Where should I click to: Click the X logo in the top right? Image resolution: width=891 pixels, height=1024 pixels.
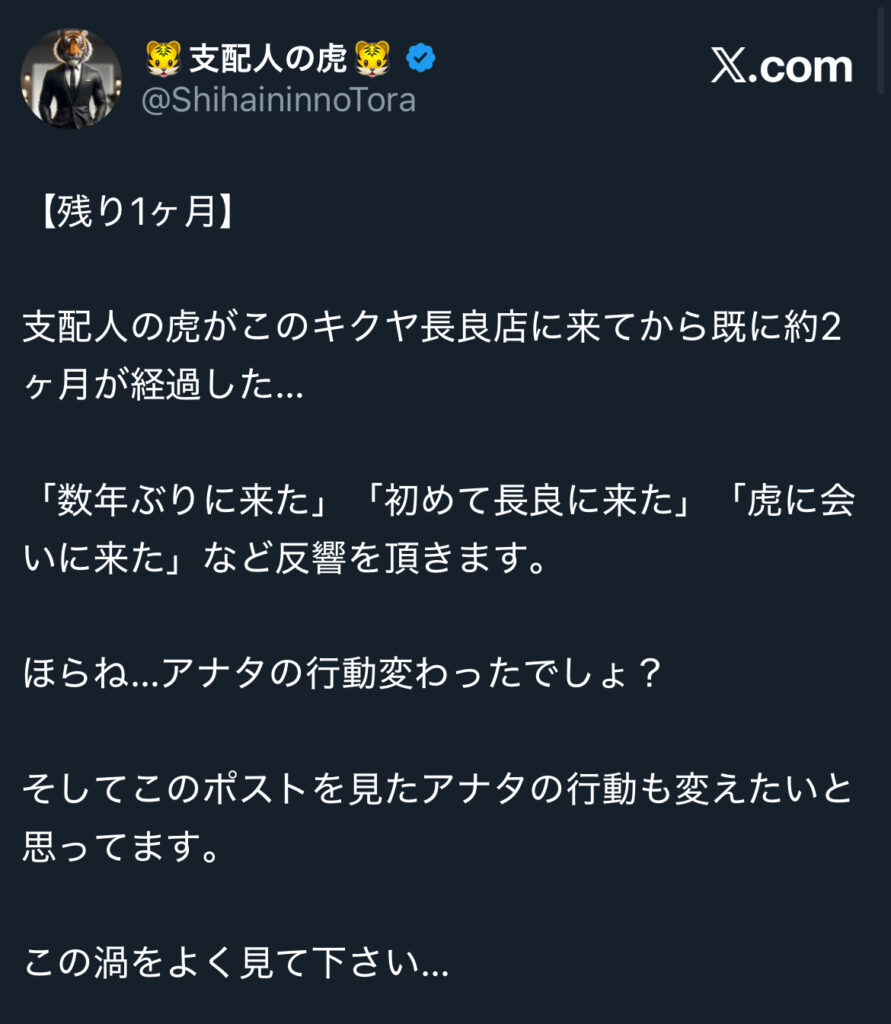tap(733, 67)
